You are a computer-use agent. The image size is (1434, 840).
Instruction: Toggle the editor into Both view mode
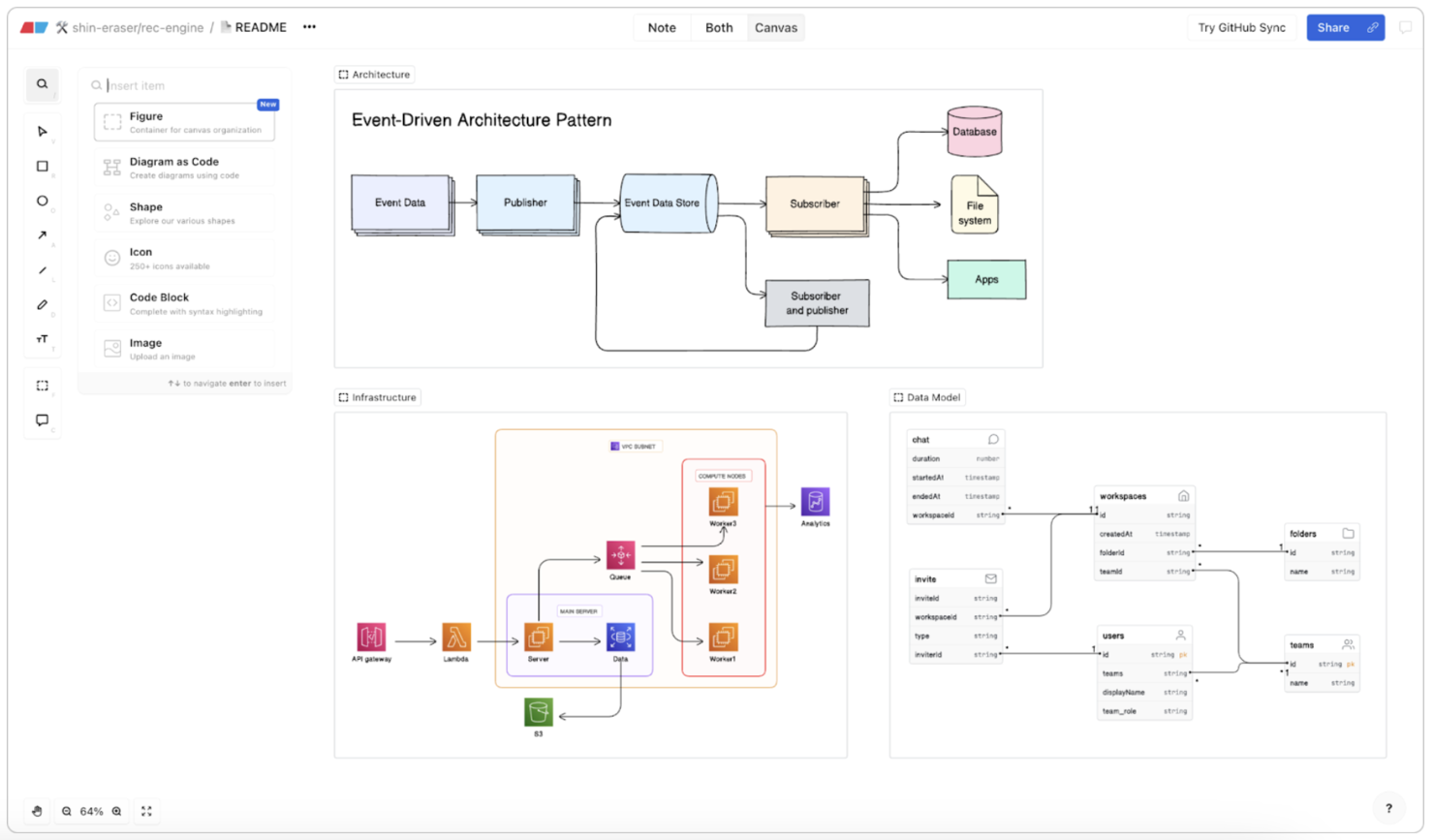point(718,27)
